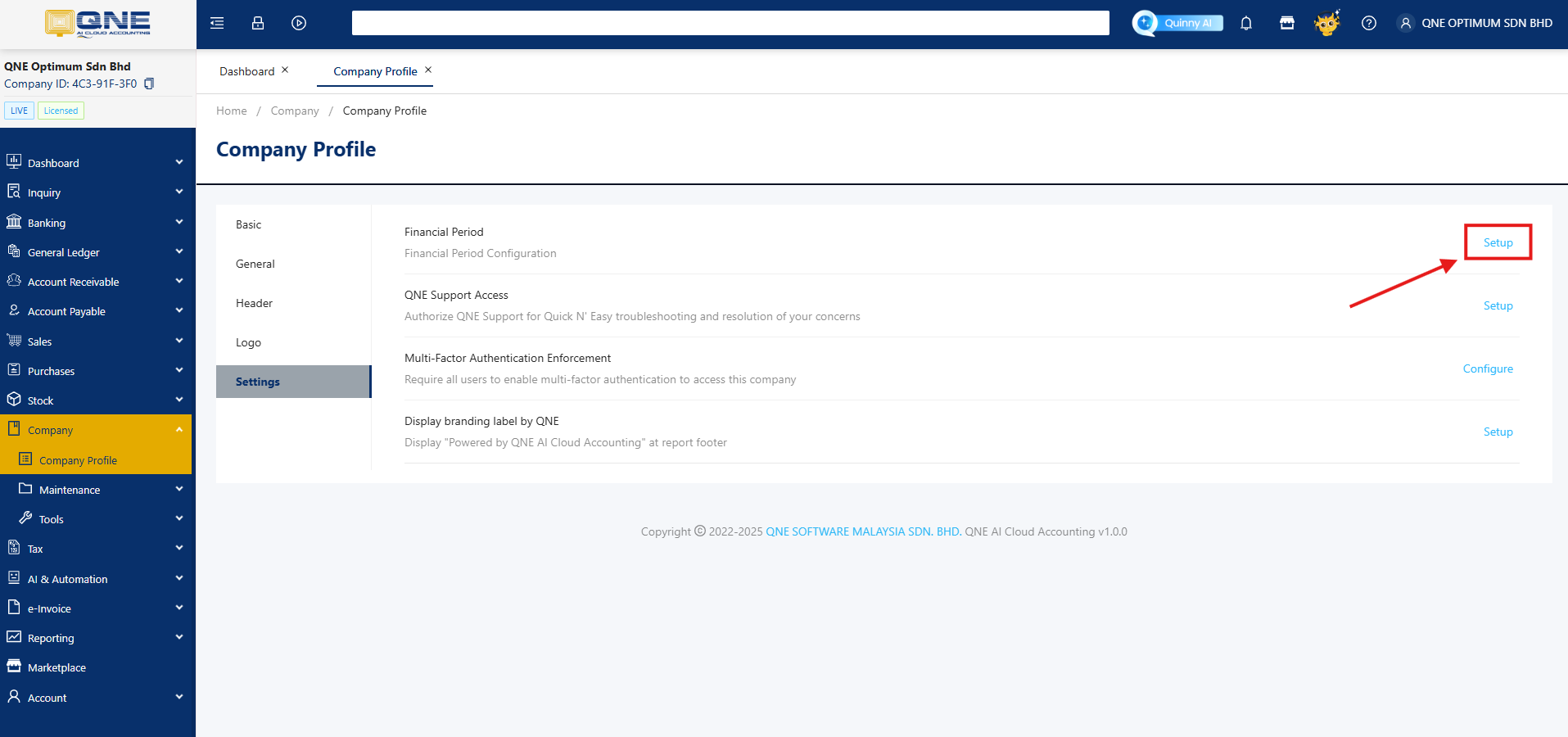1568x737 pixels.
Task: Click the Company Profile submenu list icon
Action: click(x=25, y=459)
